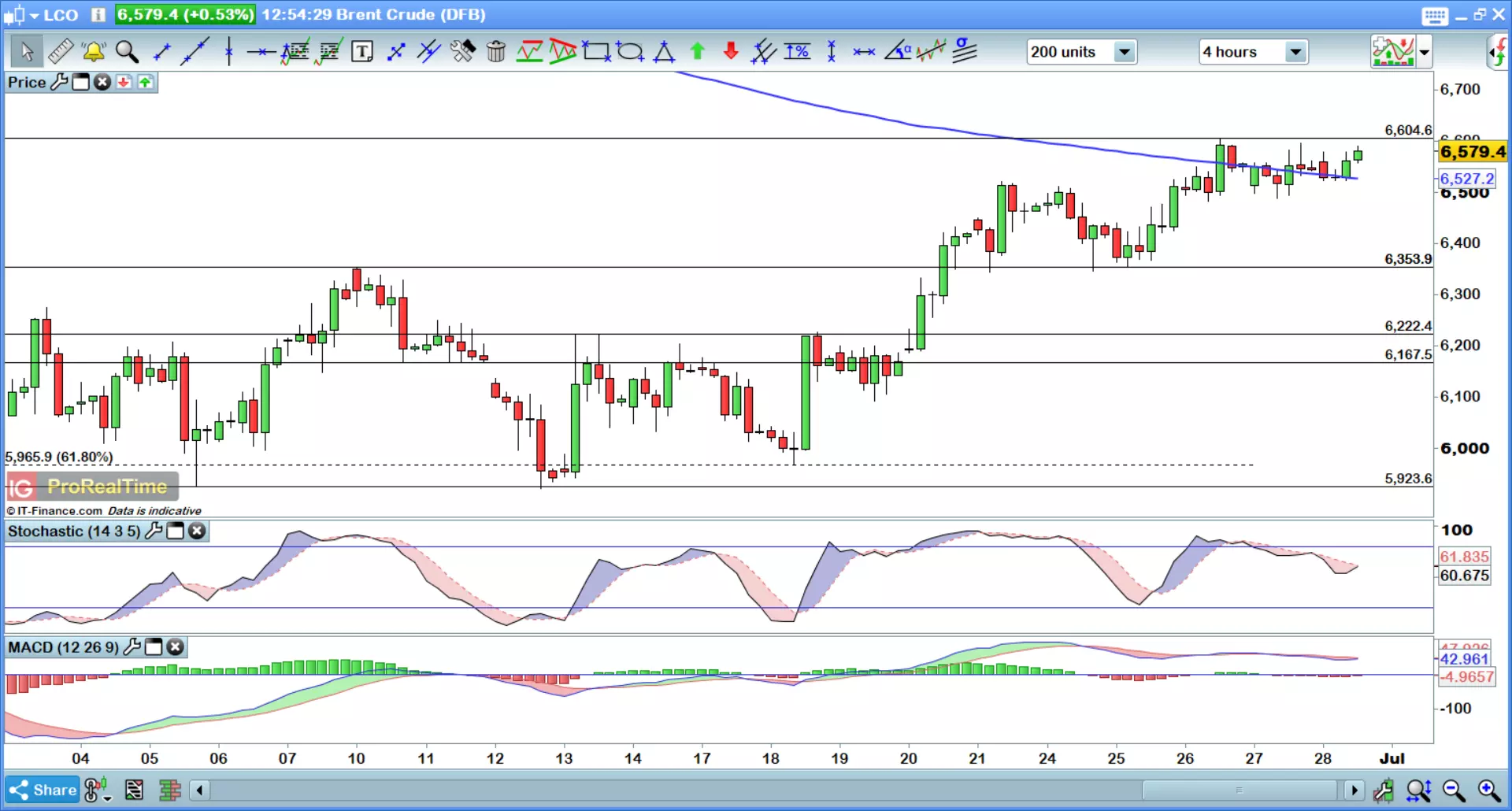Close the Price panel
1512x811 pixels.
102,82
